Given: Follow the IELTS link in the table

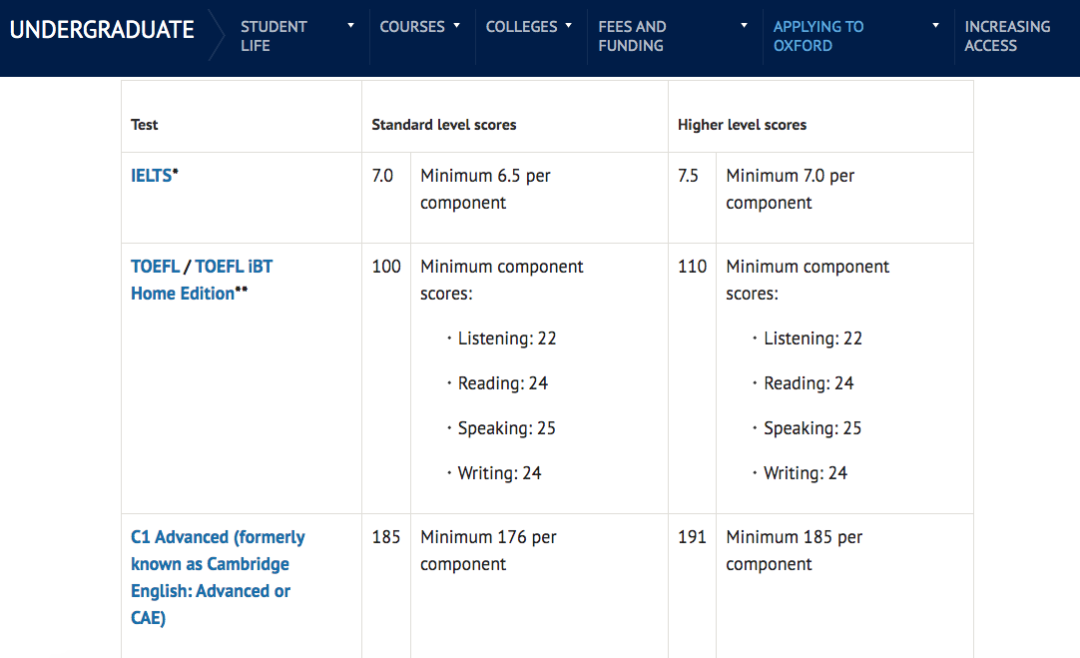Looking at the screenshot, I should click(x=151, y=176).
